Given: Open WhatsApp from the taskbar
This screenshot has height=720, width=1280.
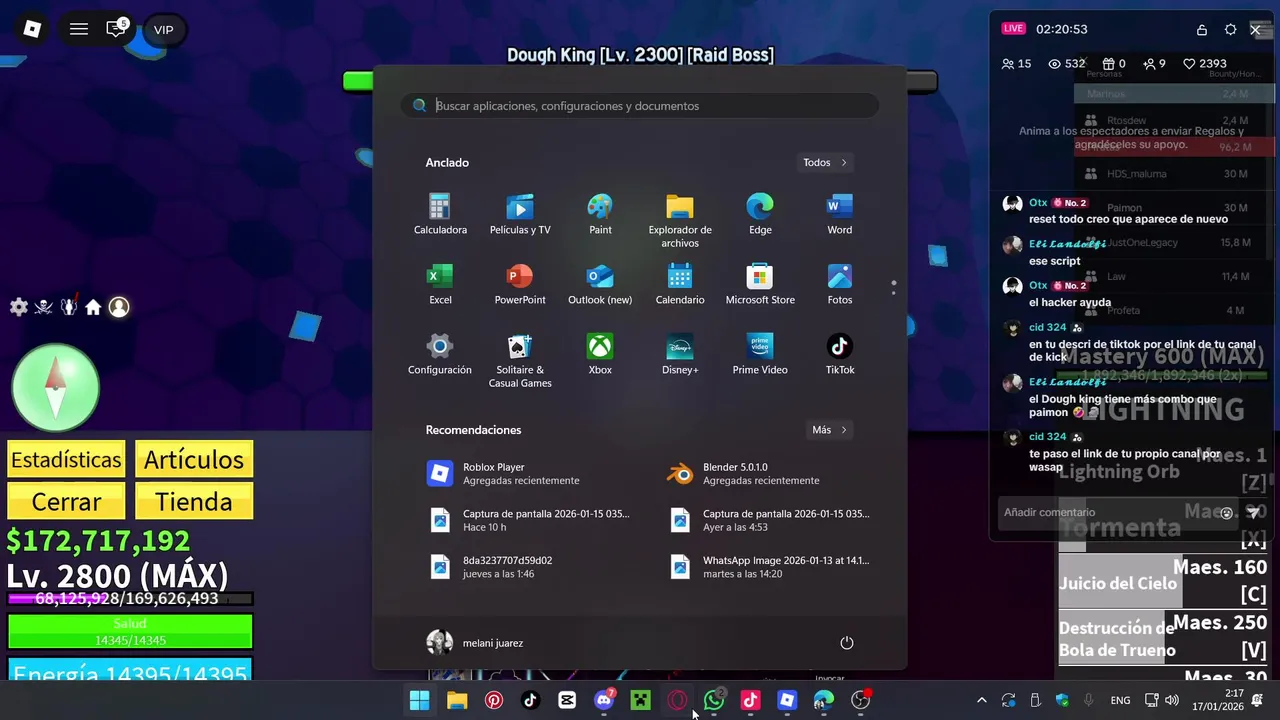Looking at the screenshot, I should [x=714, y=700].
